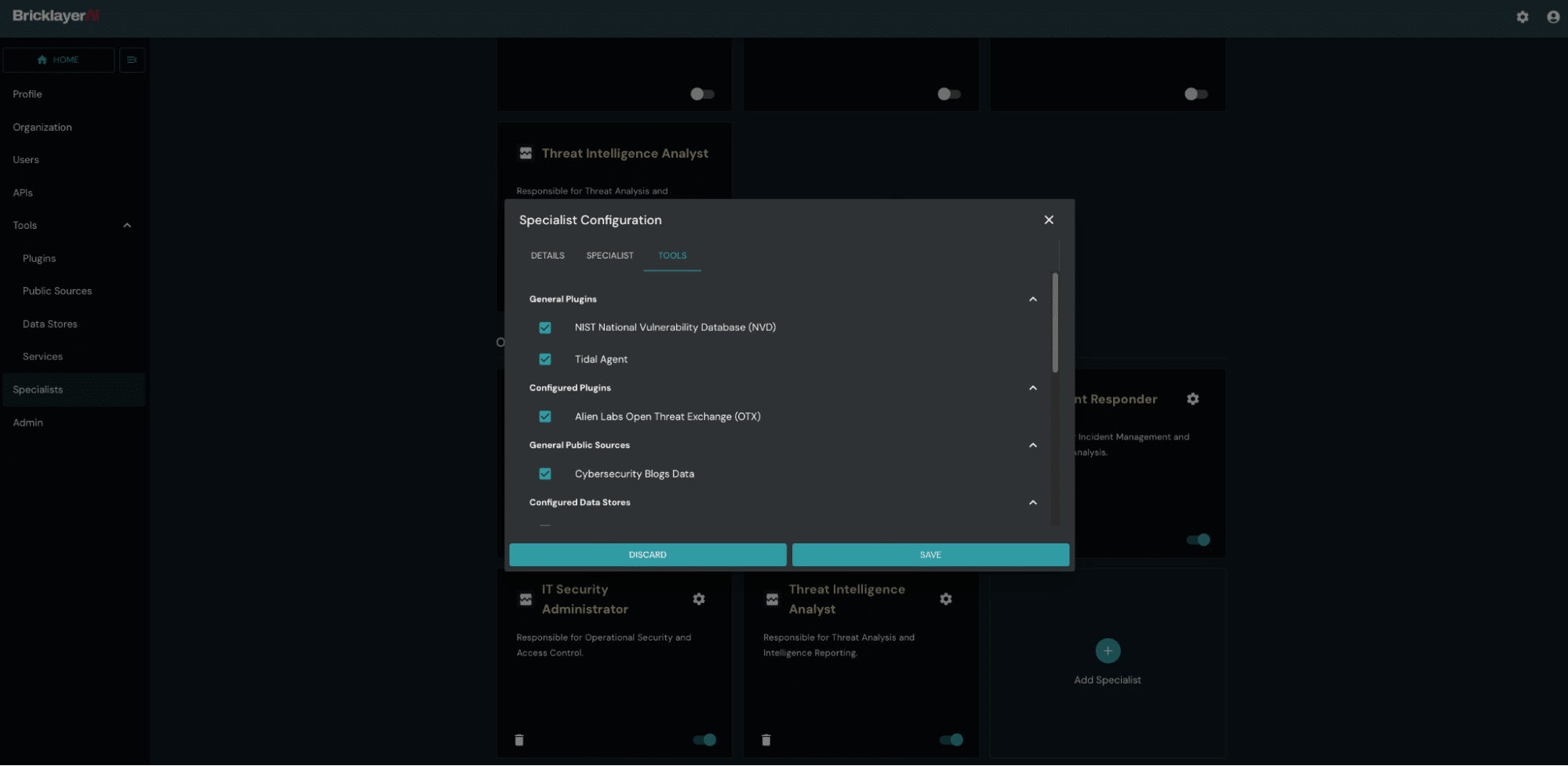Viewport: 1568px width, 766px height.
Task: Delete IT Security Administrator via trash icon
Action: (518, 739)
